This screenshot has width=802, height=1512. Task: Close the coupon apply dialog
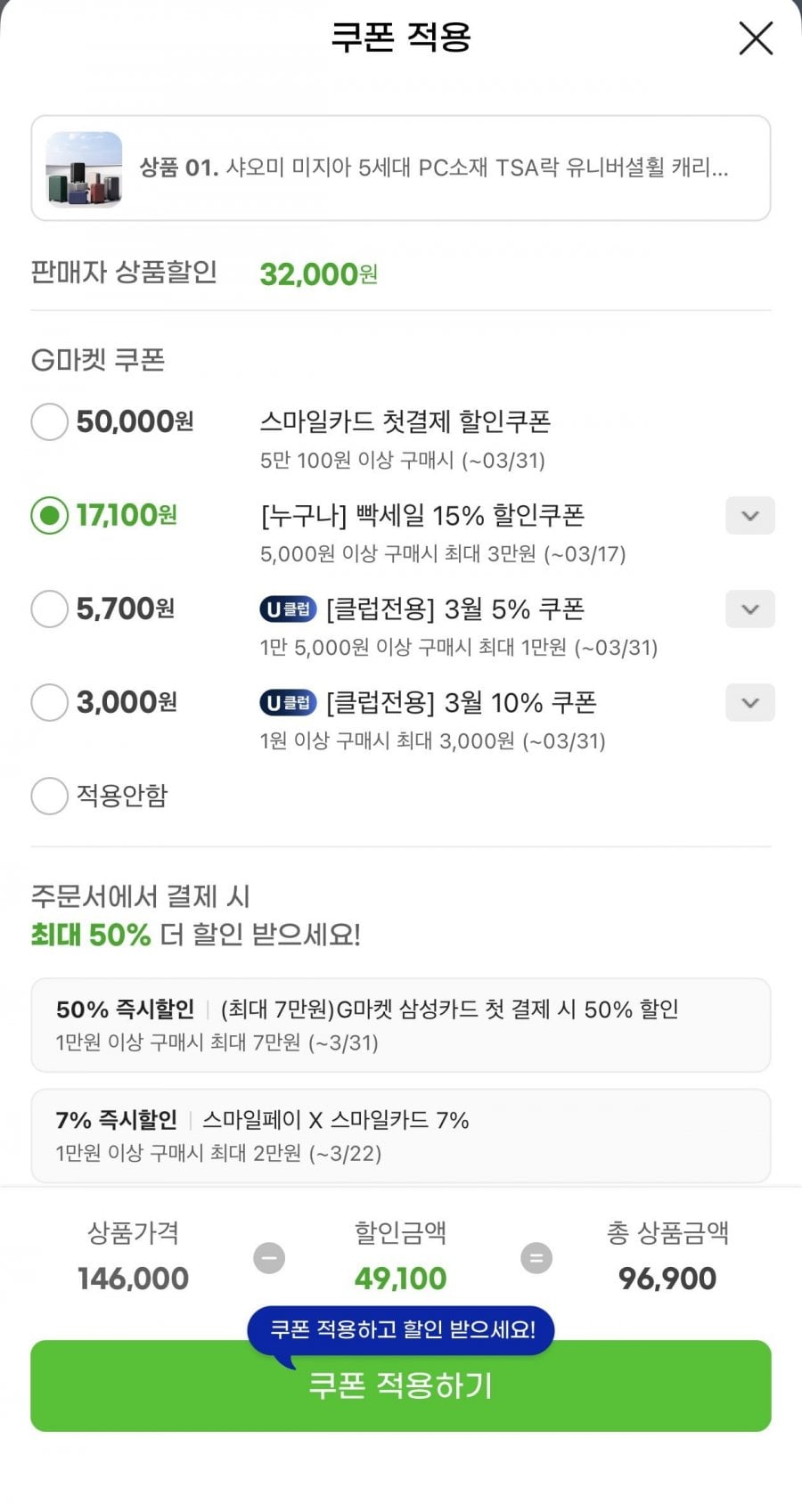click(756, 38)
